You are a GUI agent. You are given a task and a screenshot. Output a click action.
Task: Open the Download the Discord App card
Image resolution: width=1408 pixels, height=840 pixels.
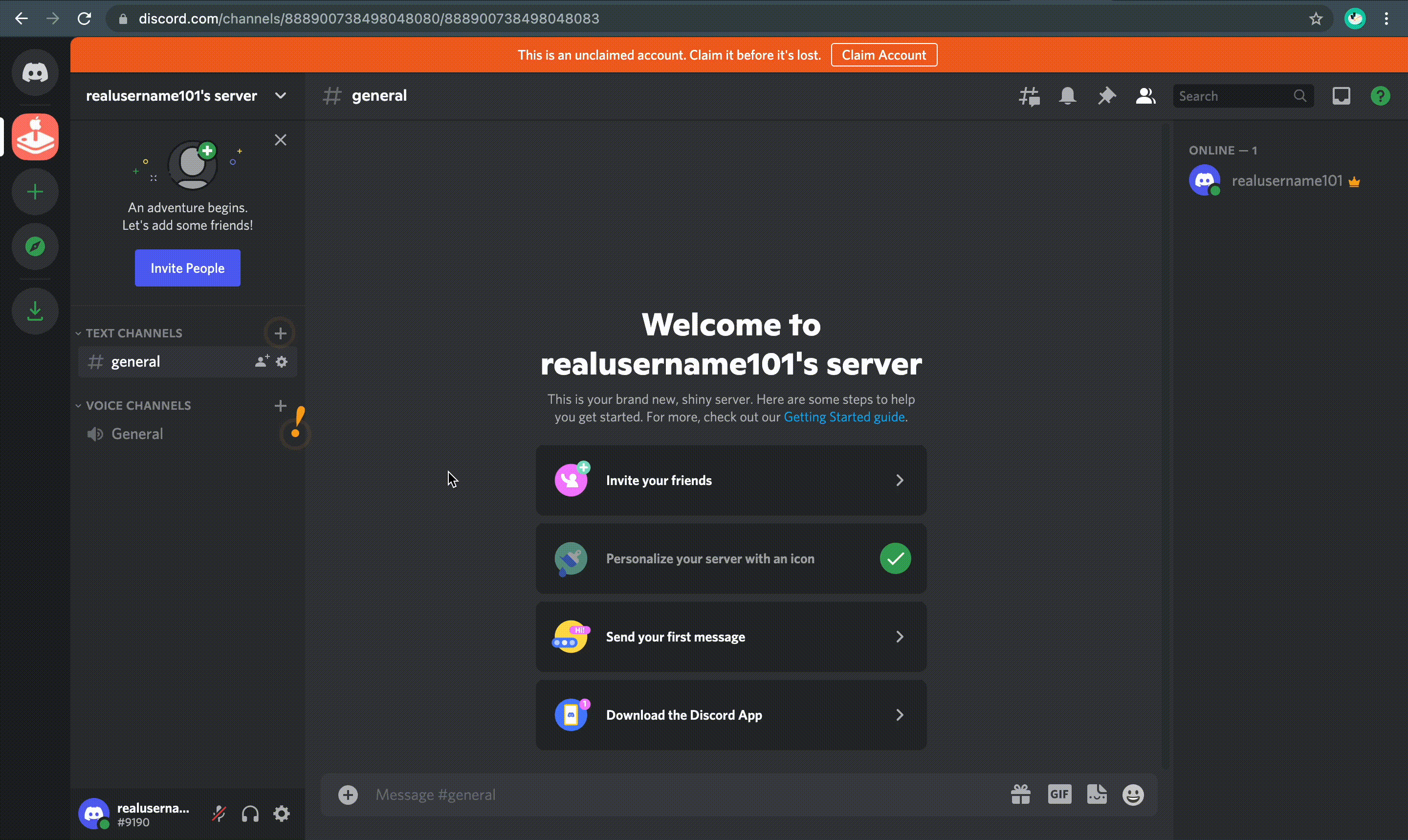(x=731, y=715)
